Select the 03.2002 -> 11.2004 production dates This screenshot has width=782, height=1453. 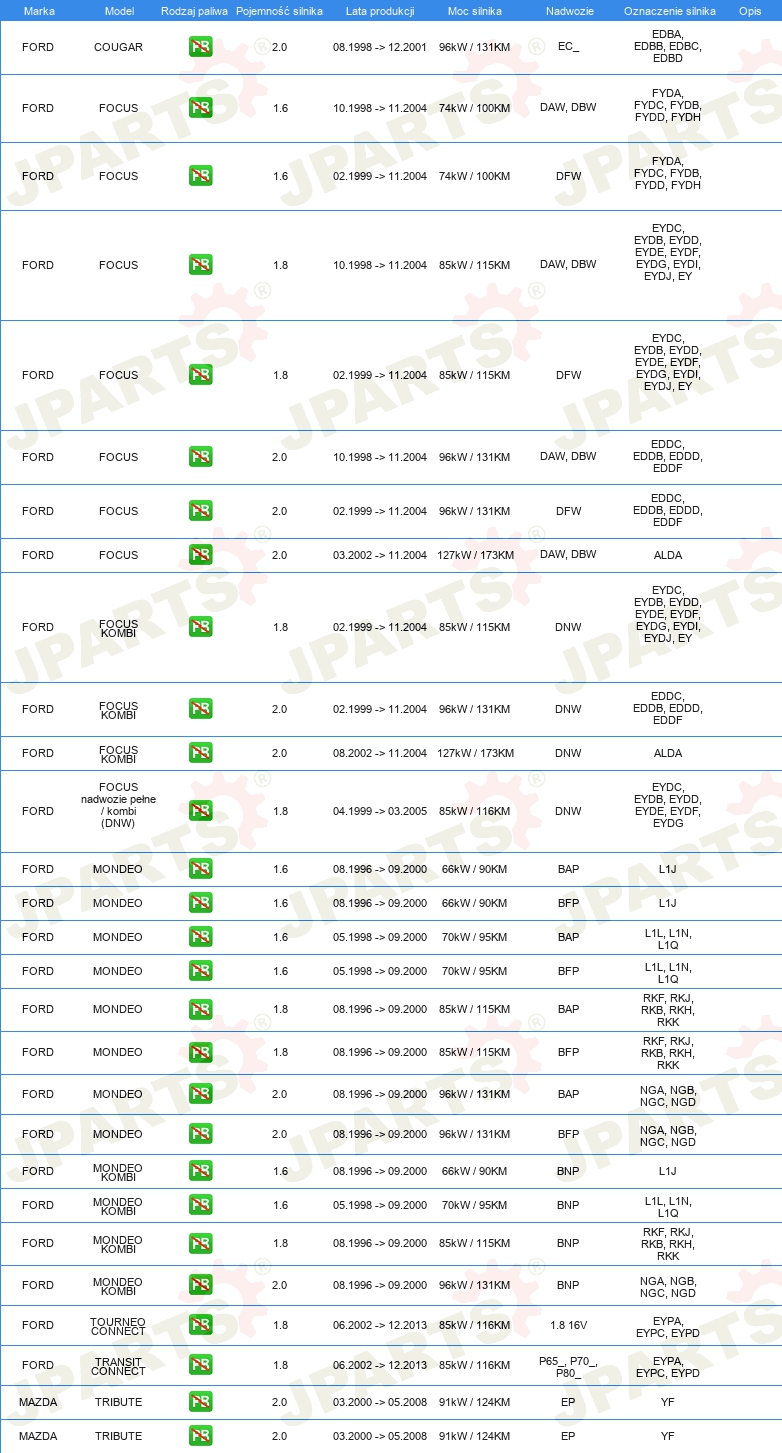(380, 555)
